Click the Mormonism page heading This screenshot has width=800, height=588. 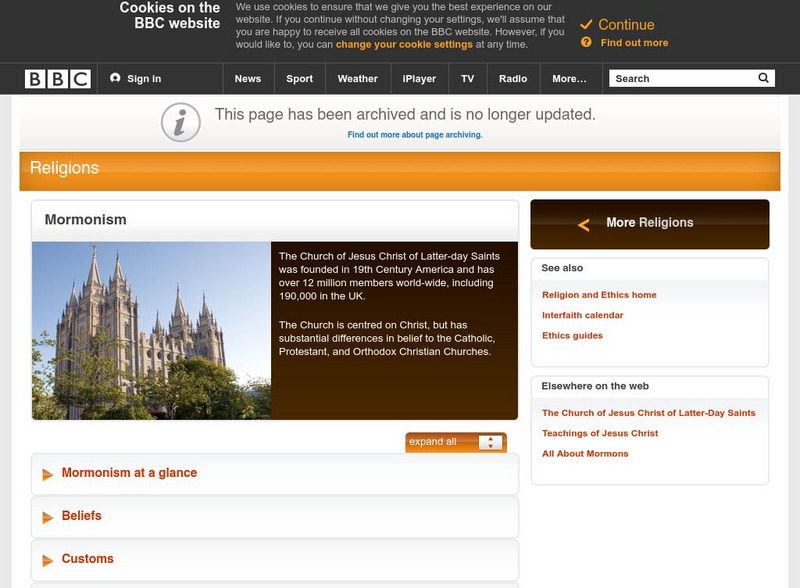[x=85, y=219]
